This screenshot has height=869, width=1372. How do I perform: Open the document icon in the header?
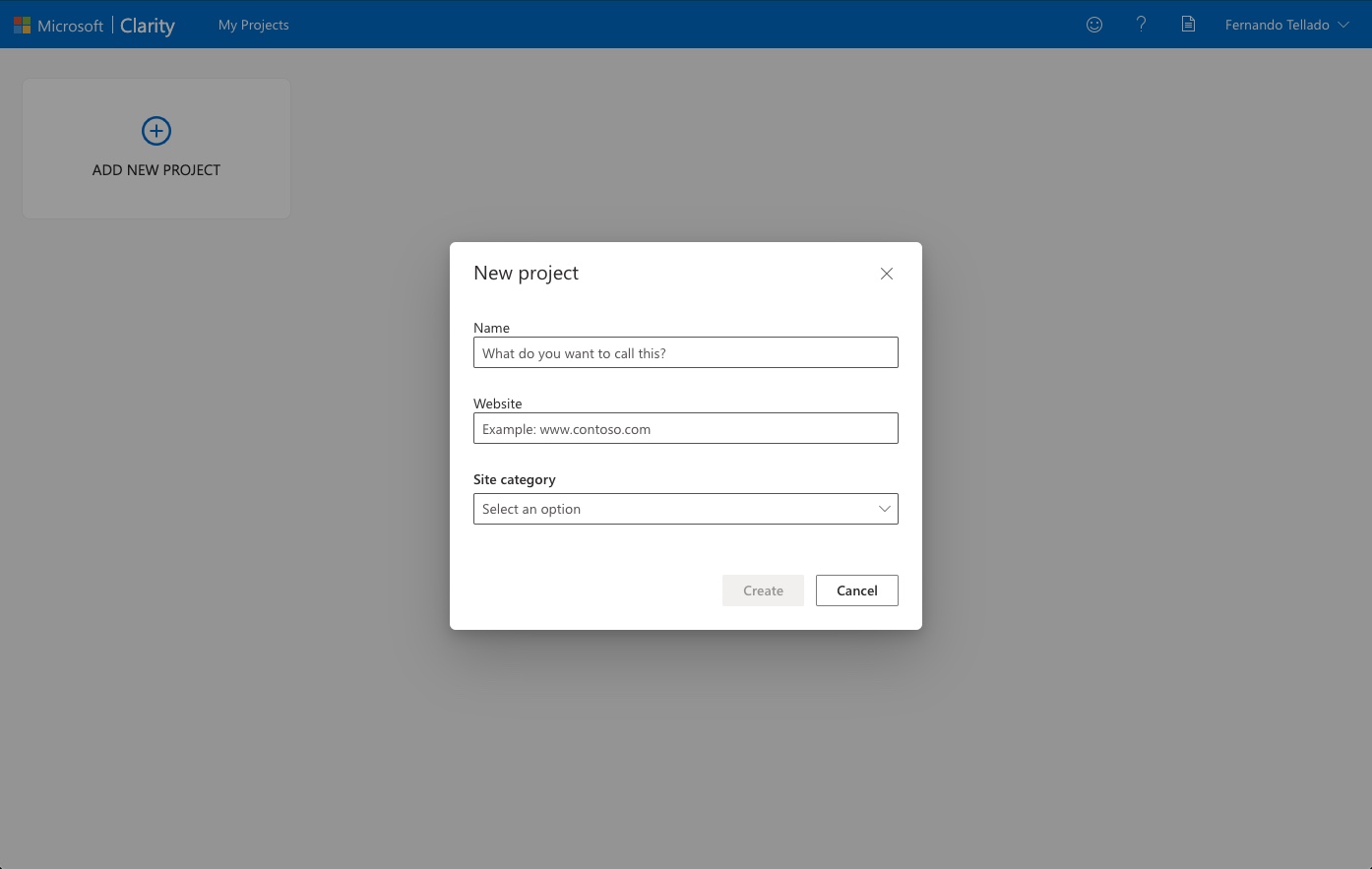(x=1188, y=25)
